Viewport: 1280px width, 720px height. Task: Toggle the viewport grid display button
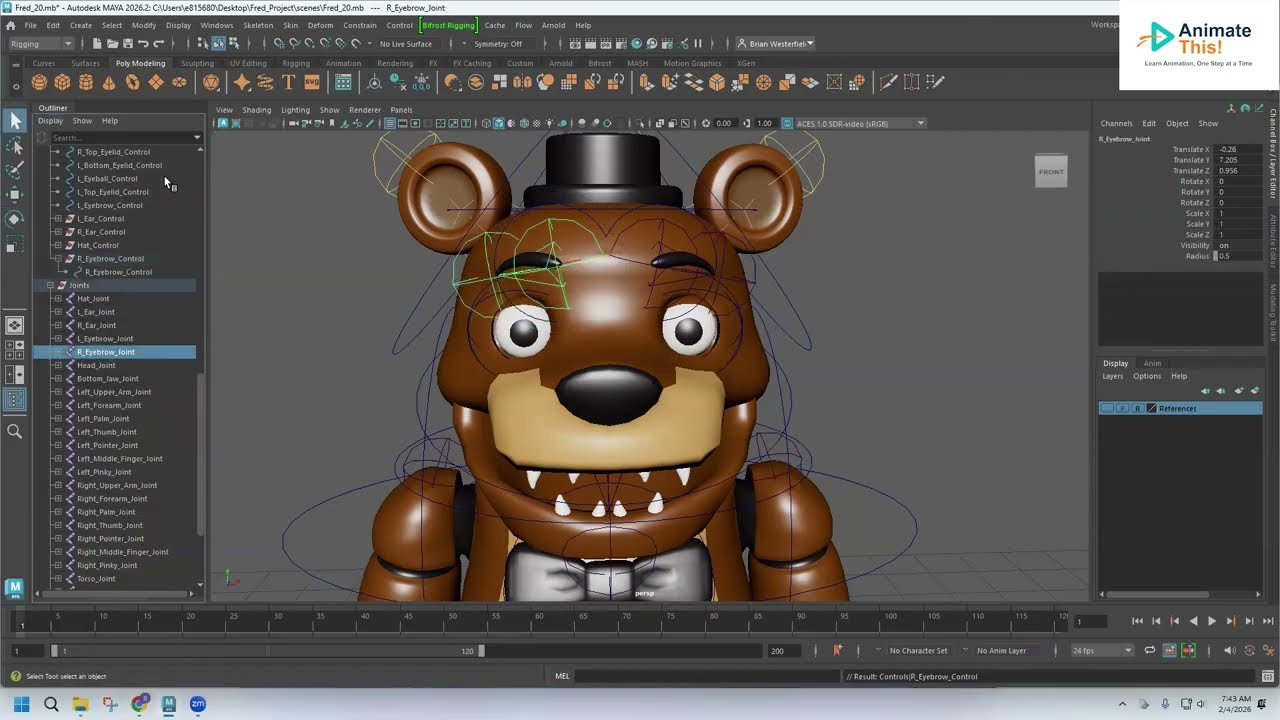pos(388,124)
